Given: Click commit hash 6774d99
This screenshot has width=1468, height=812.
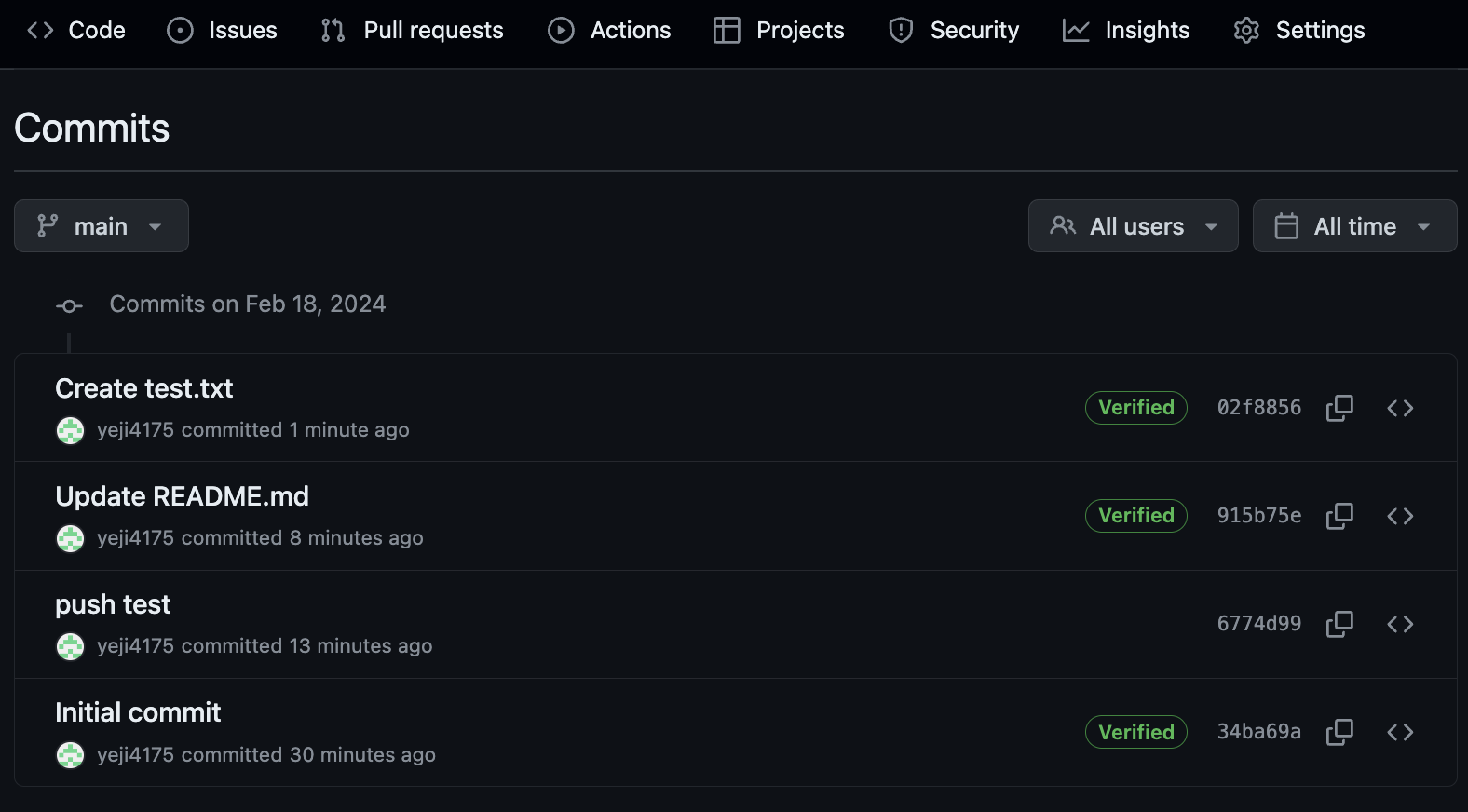Looking at the screenshot, I should (x=1258, y=624).
